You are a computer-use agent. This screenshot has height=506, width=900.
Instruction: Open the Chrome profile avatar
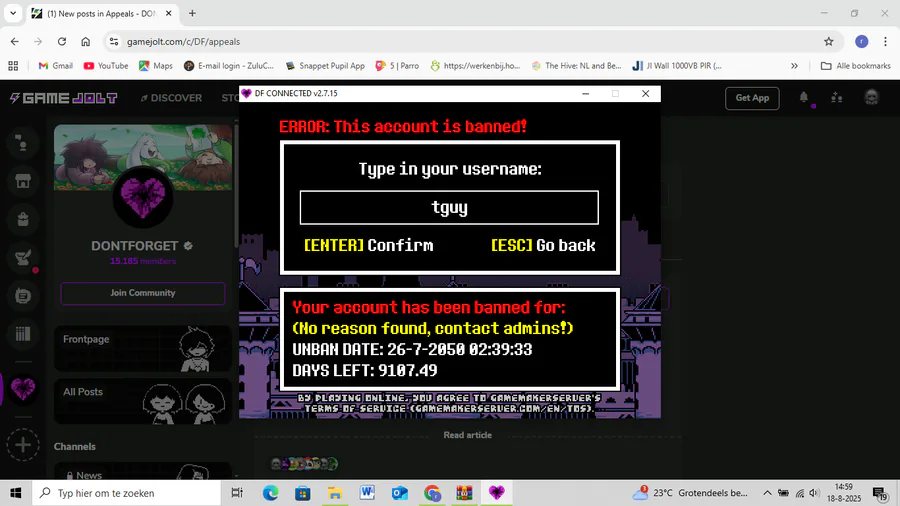[x=861, y=41]
